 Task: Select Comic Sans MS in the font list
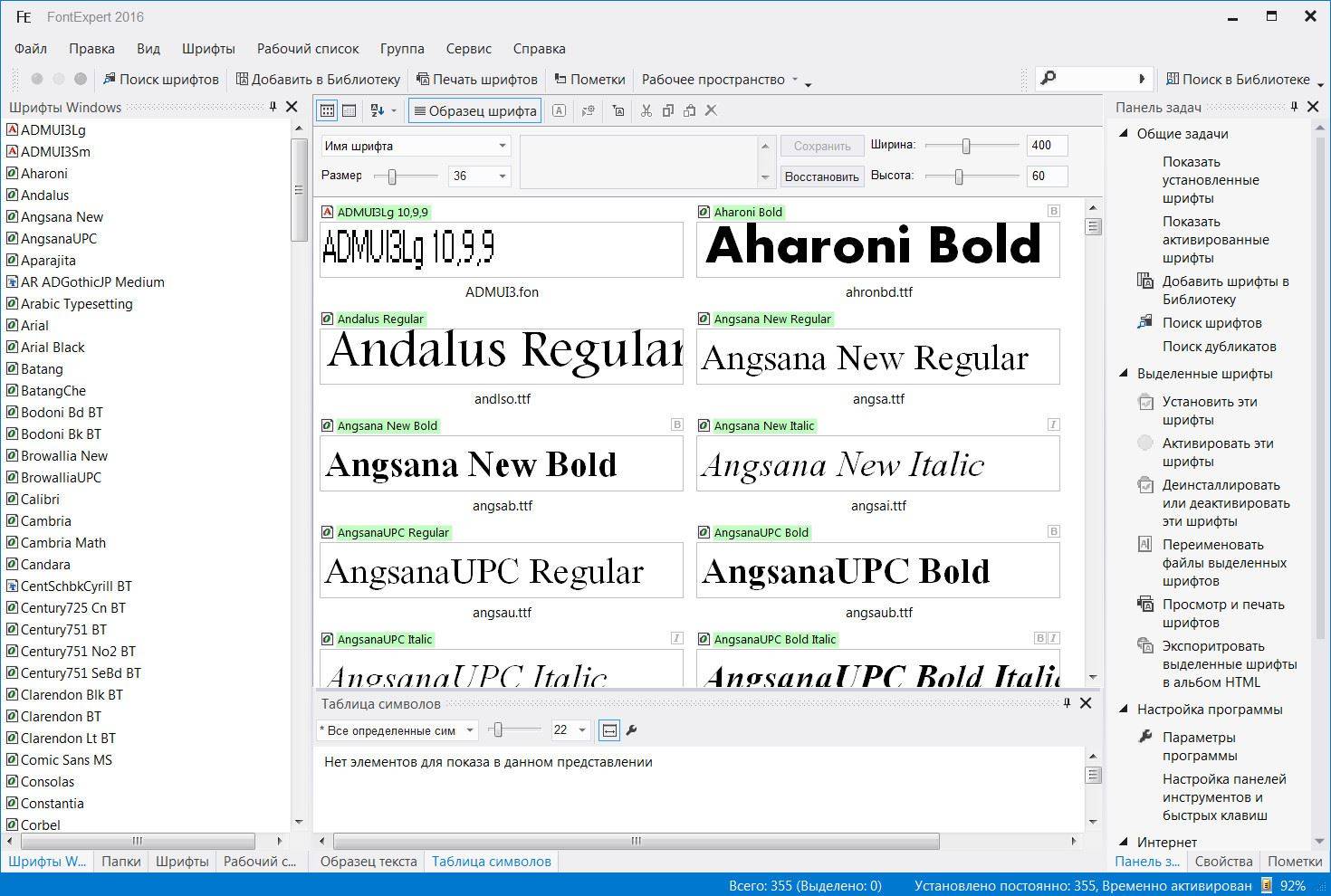point(66,760)
